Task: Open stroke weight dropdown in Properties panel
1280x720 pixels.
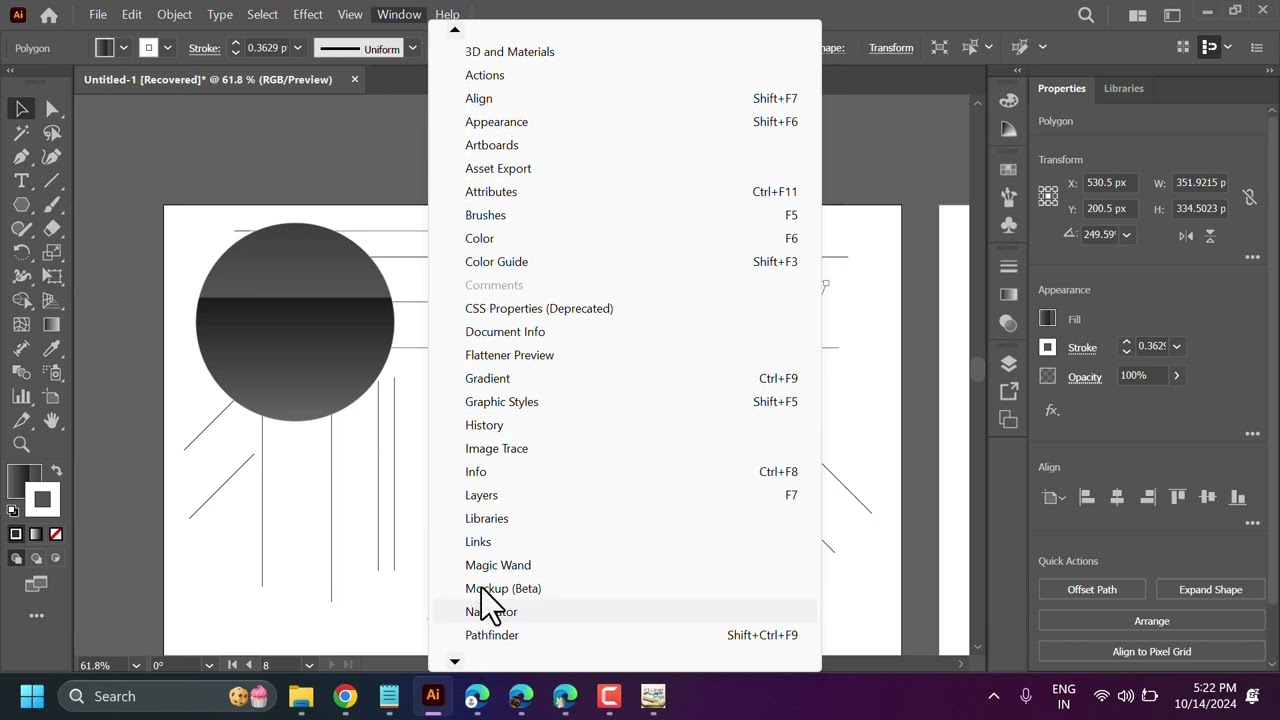Action: click(x=1176, y=347)
